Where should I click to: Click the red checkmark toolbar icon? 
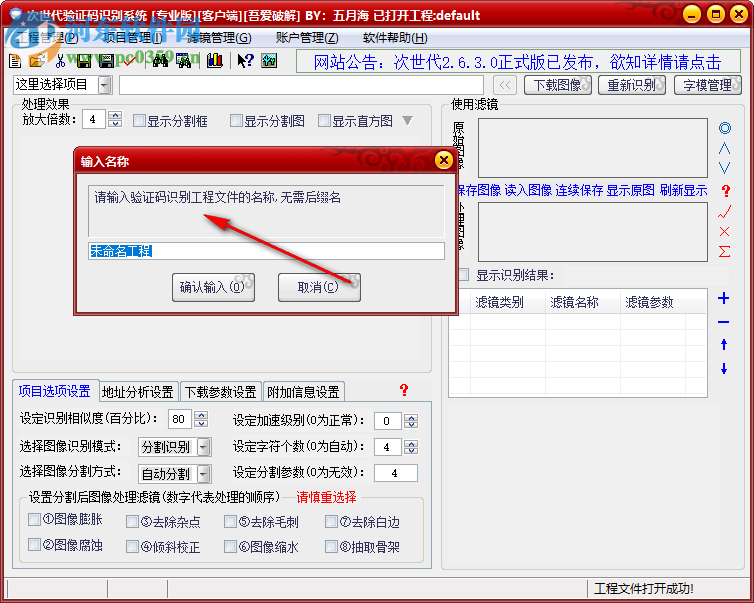click(129, 61)
